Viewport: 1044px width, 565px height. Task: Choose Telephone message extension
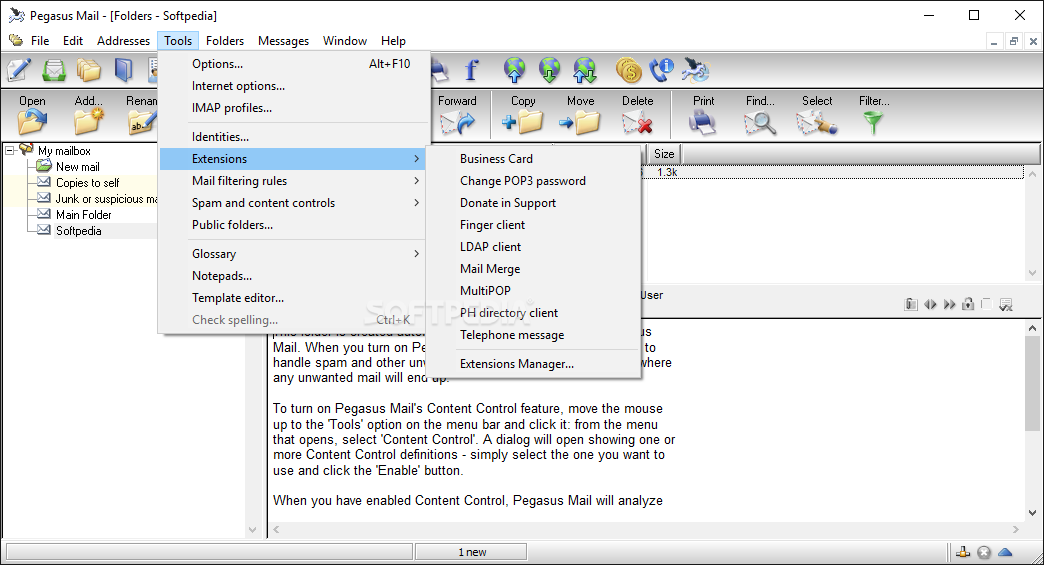click(x=533, y=334)
